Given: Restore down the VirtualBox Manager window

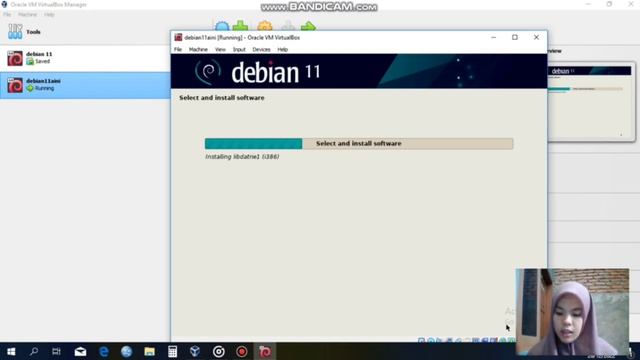Looking at the screenshot, I should 609,4.
